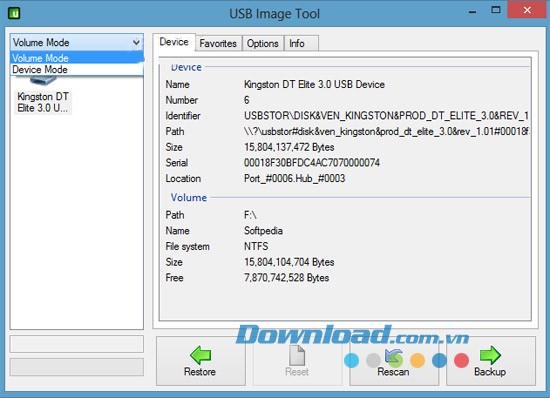Click the lower progress bar below device list
The image size is (550, 398).
tap(77, 367)
